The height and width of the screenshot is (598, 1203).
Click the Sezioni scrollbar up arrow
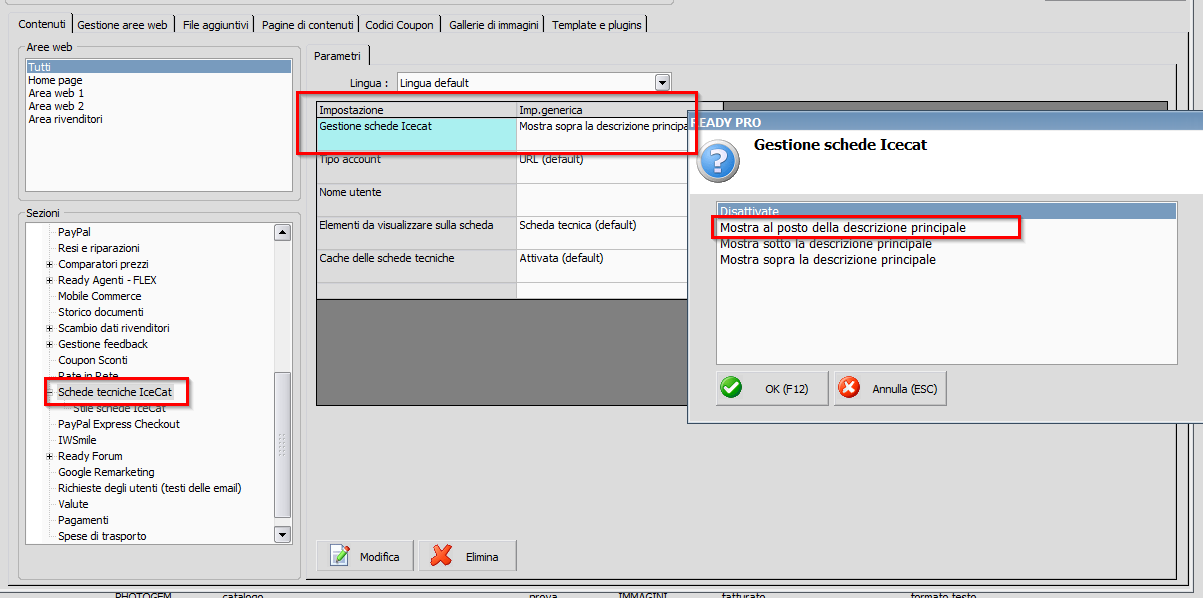pyautogui.click(x=282, y=233)
